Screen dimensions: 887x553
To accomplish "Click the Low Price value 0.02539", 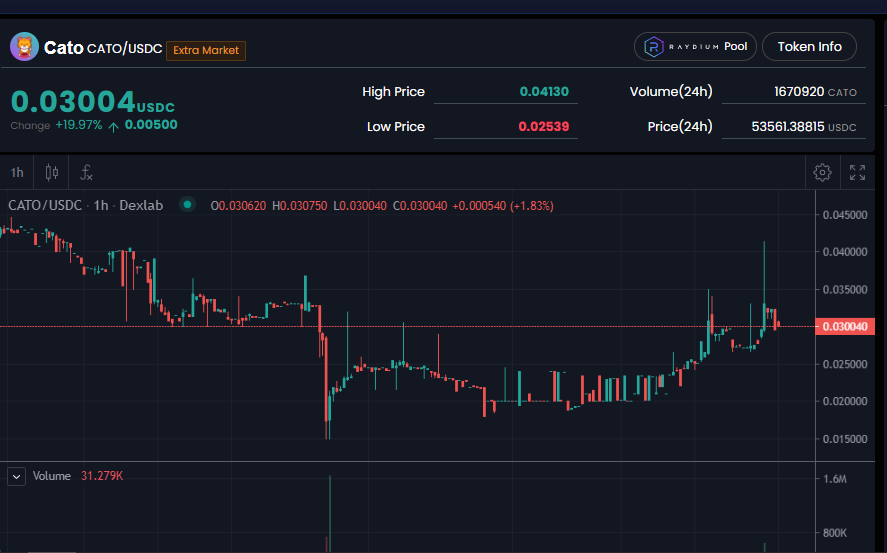I will tap(544, 127).
